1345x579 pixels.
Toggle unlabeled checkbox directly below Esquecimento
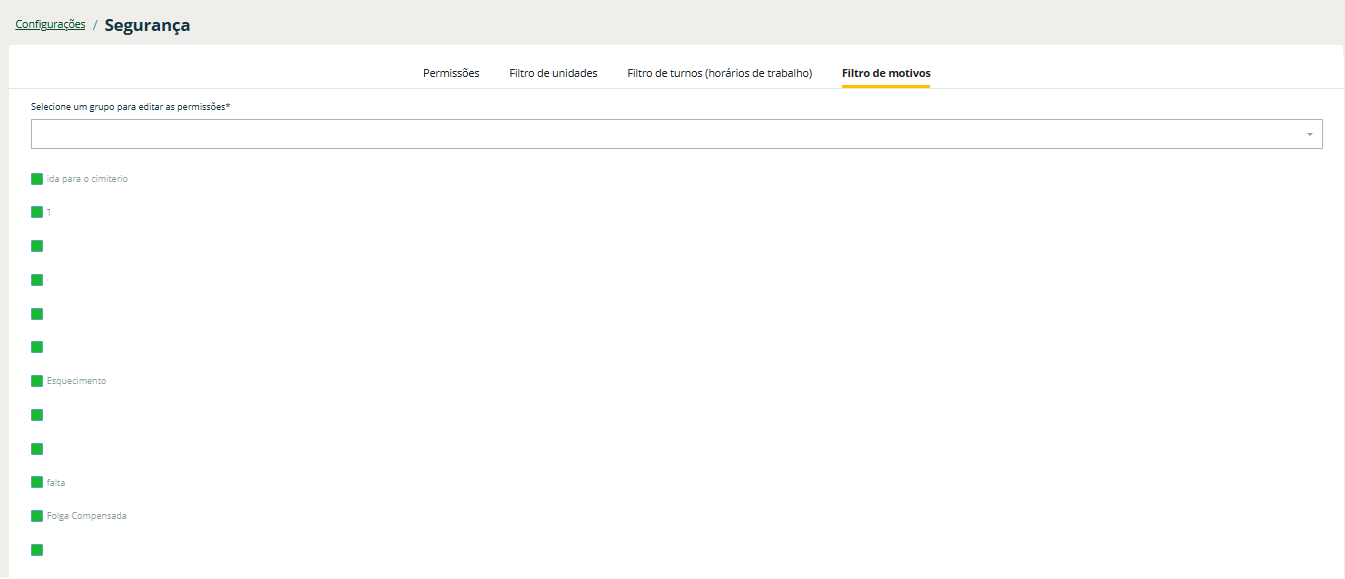click(x=37, y=415)
